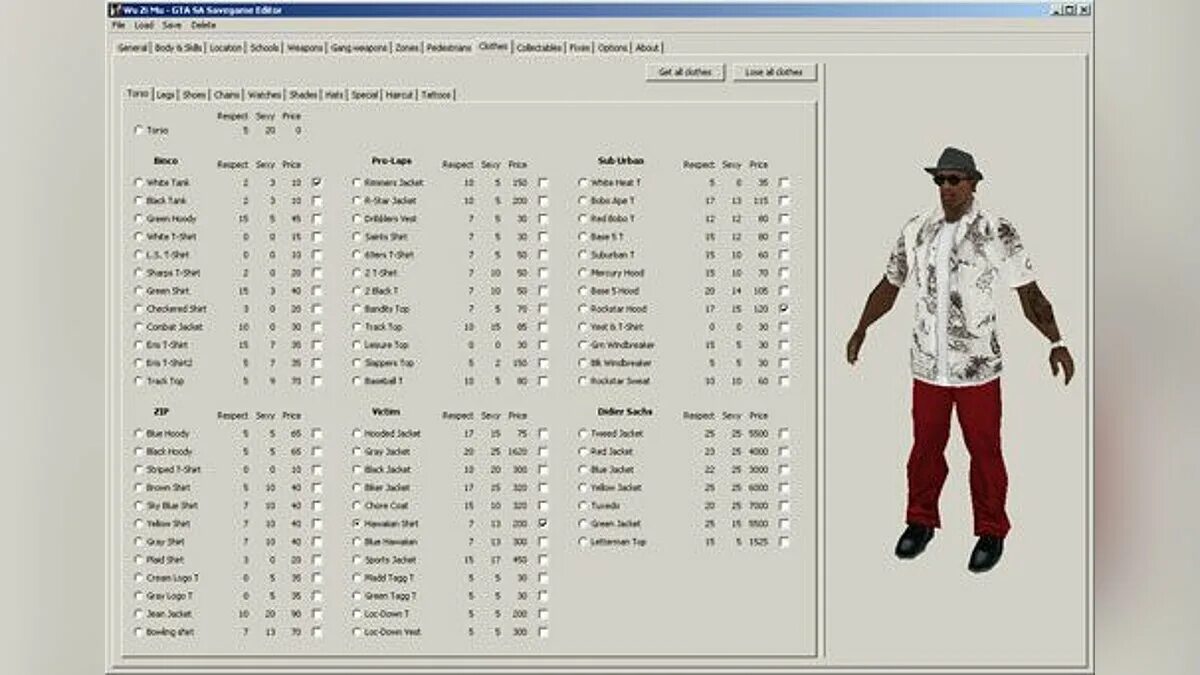Click the Lose all clothes button
The width and height of the screenshot is (1200, 675).
coord(774,73)
